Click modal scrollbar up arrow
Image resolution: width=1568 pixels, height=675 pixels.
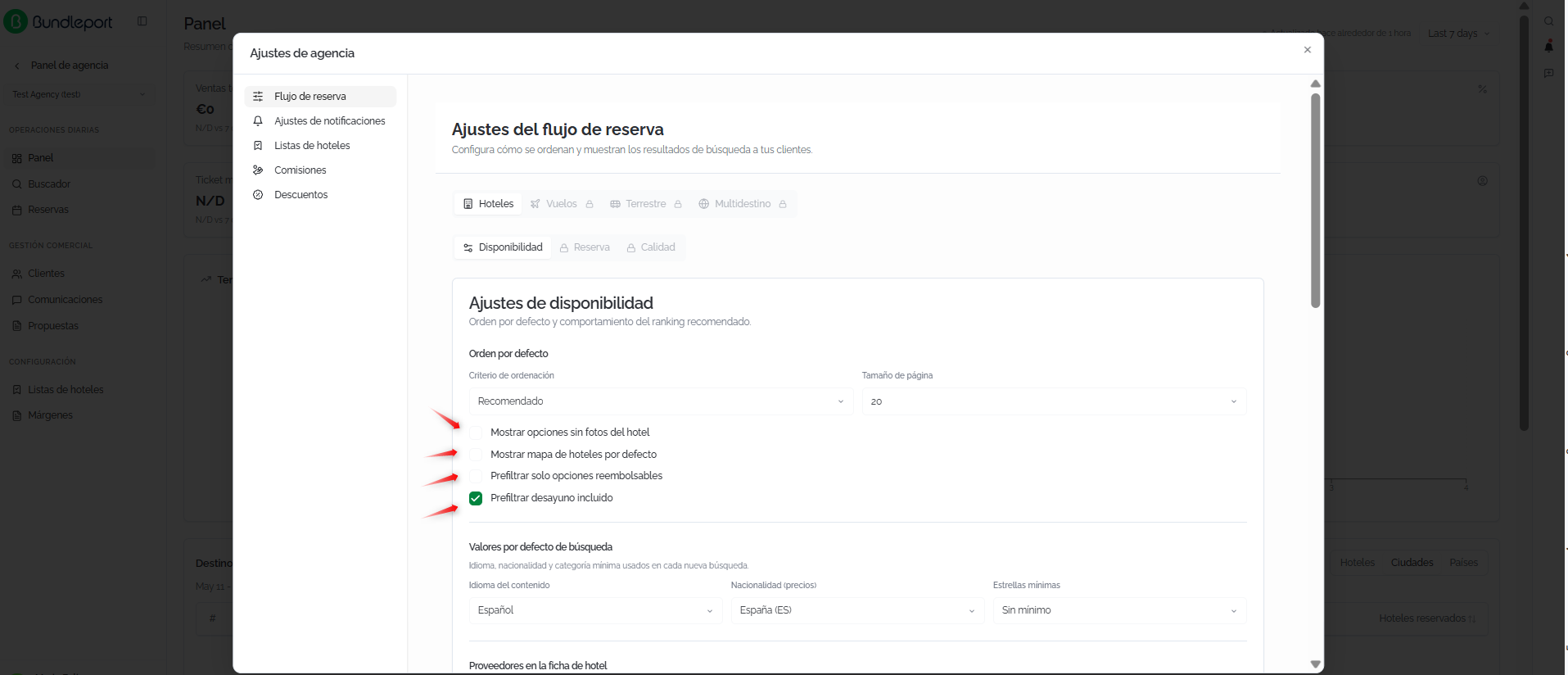[x=1315, y=84]
